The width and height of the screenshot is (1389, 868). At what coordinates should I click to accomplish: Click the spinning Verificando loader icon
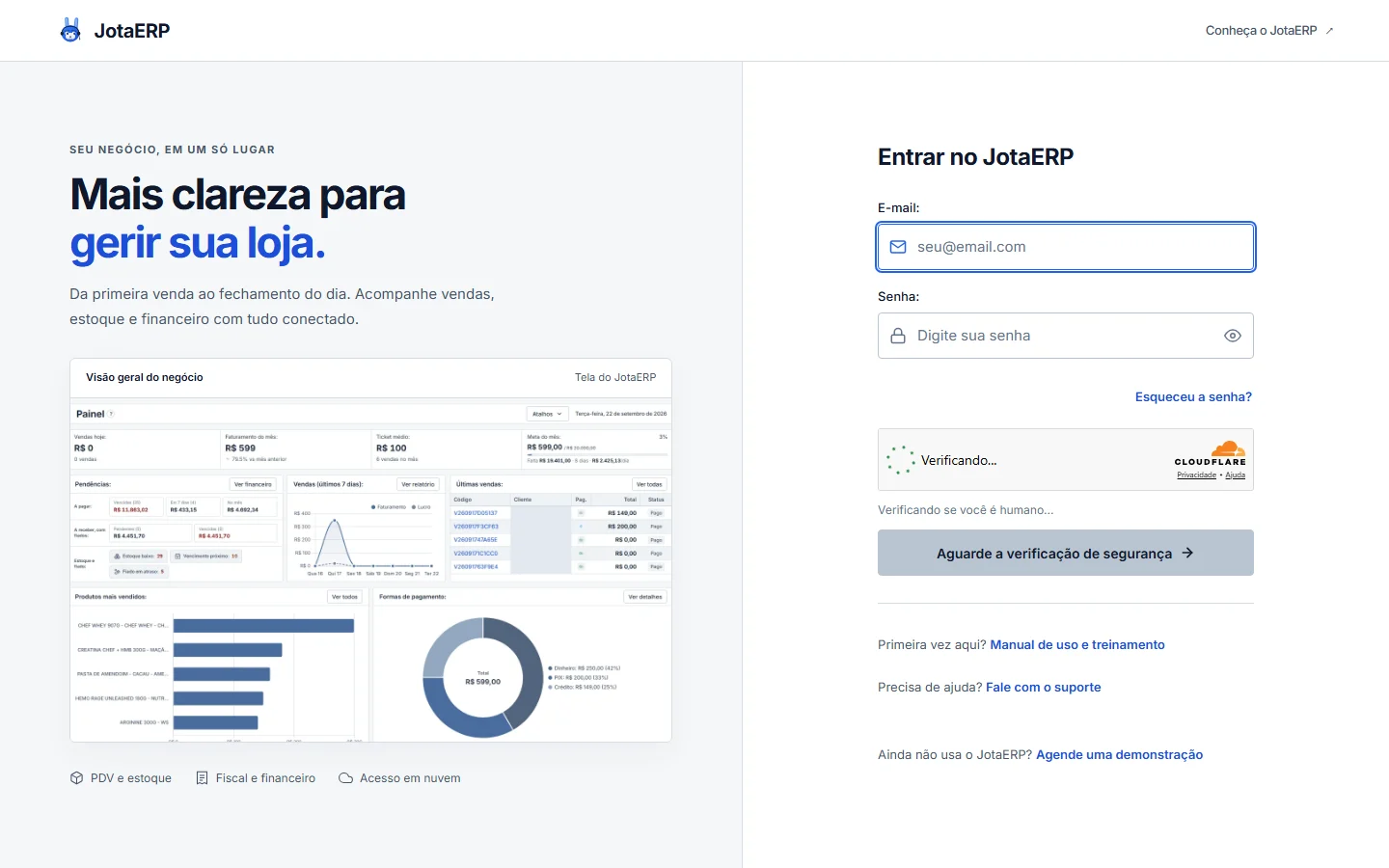(901, 460)
